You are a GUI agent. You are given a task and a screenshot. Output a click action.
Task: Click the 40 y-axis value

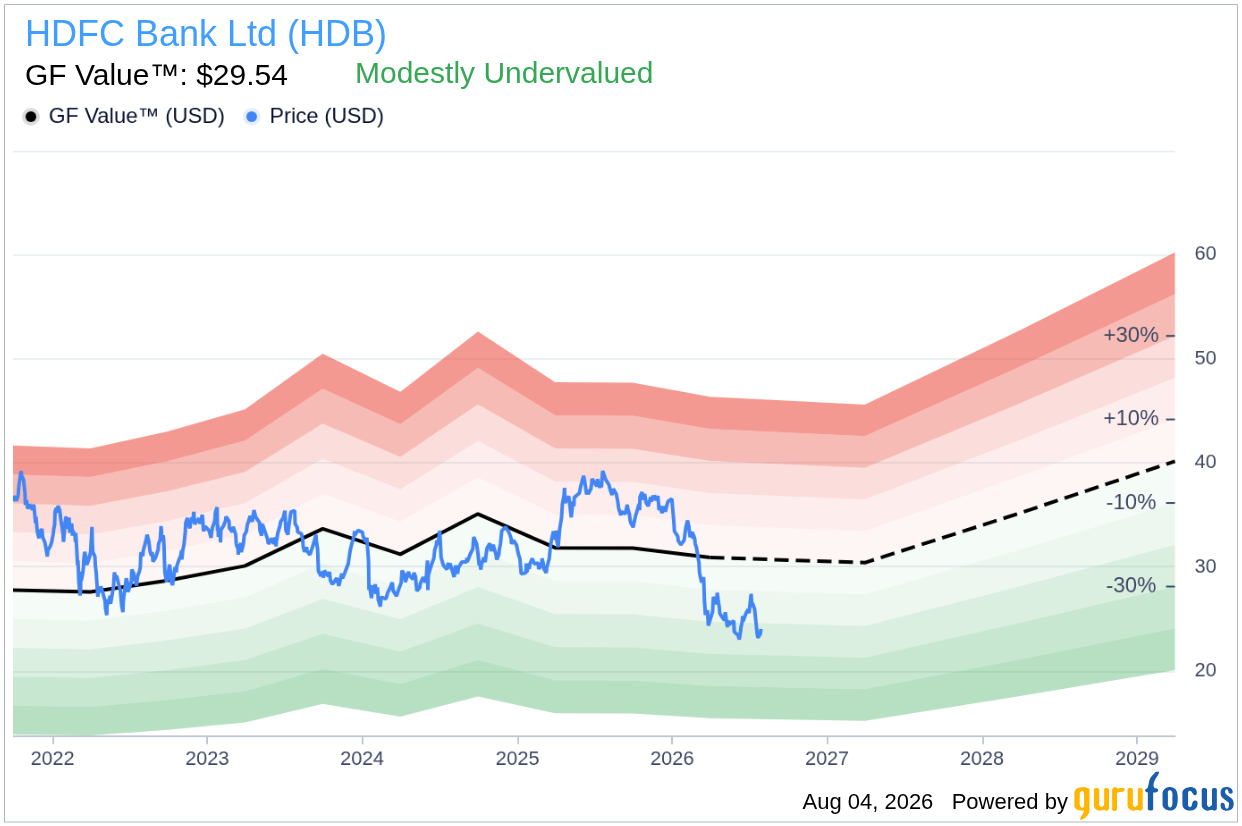point(1205,462)
